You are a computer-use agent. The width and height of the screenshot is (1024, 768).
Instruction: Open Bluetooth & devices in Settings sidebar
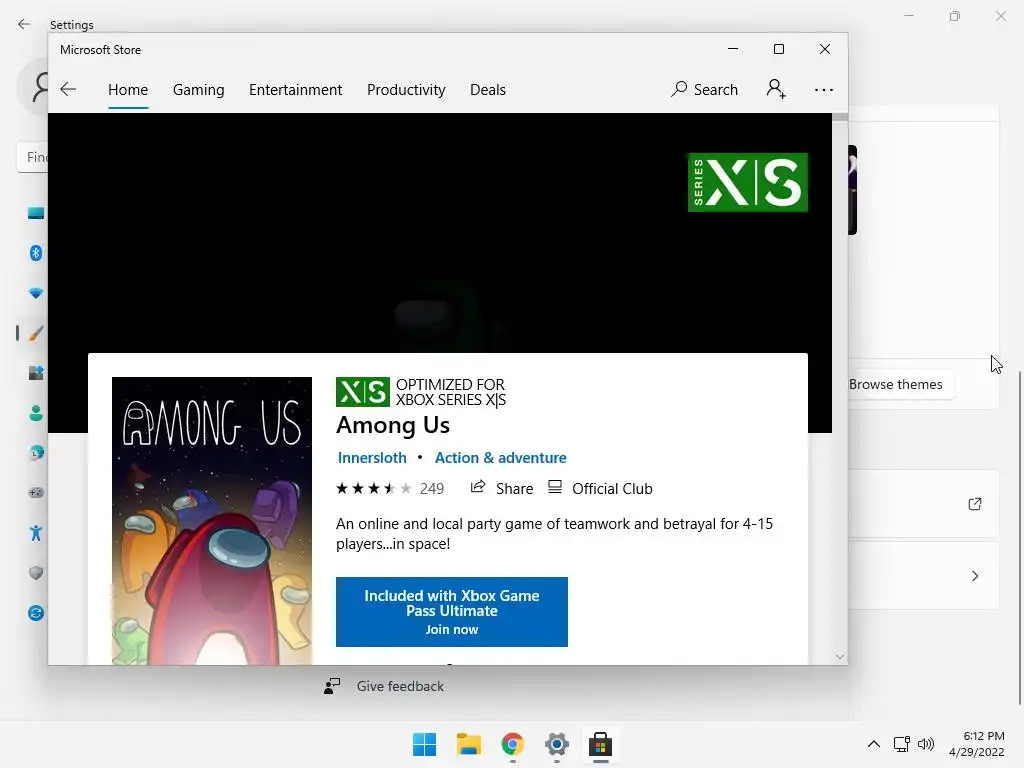[x=36, y=253]
